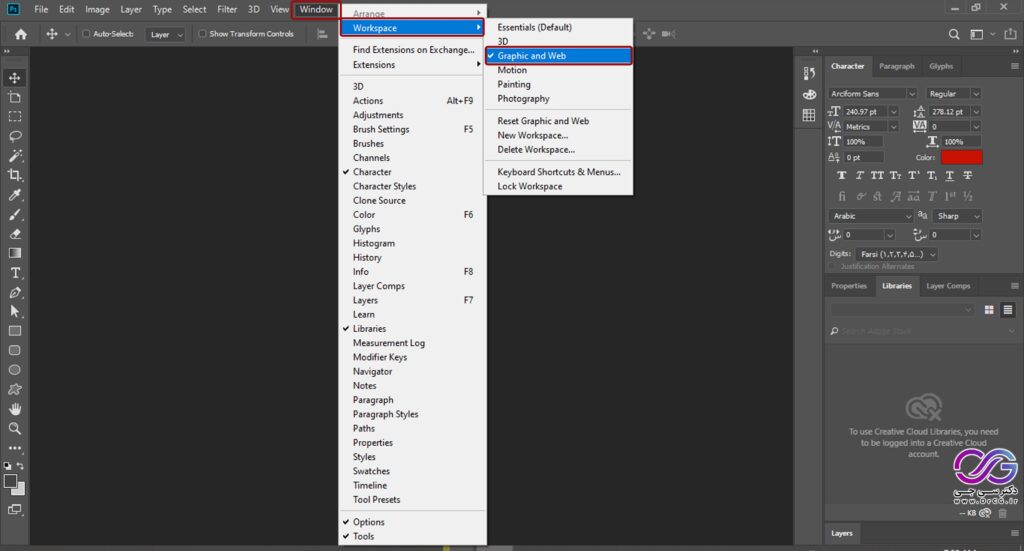Screen dimensions: 1024x551
Task: Click the Search Adobe Stock field
Action: 922,331
